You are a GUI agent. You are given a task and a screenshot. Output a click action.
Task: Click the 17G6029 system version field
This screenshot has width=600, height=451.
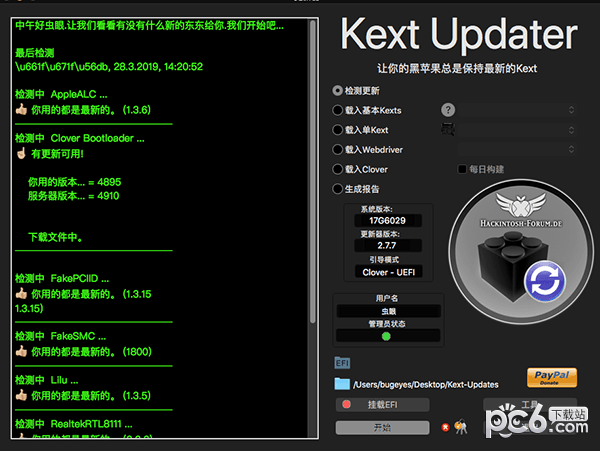pos(388,221)
